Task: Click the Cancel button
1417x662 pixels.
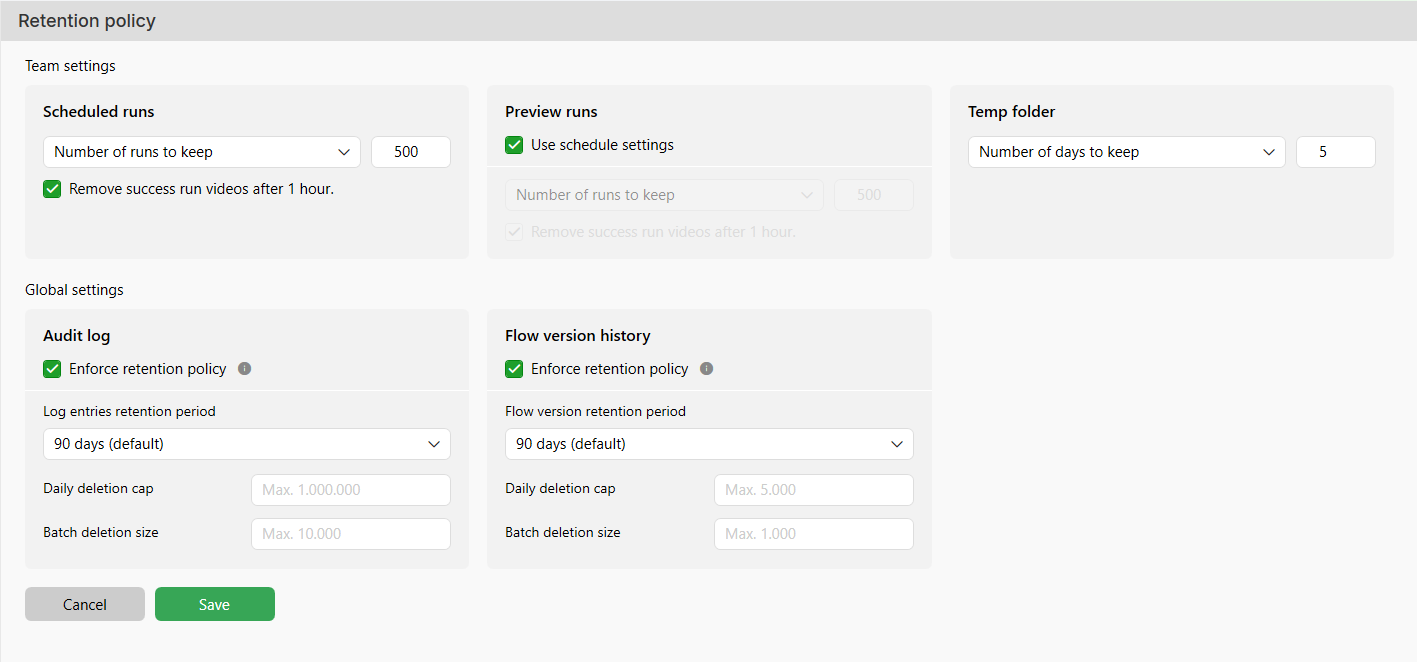Action: pos(85,604)
